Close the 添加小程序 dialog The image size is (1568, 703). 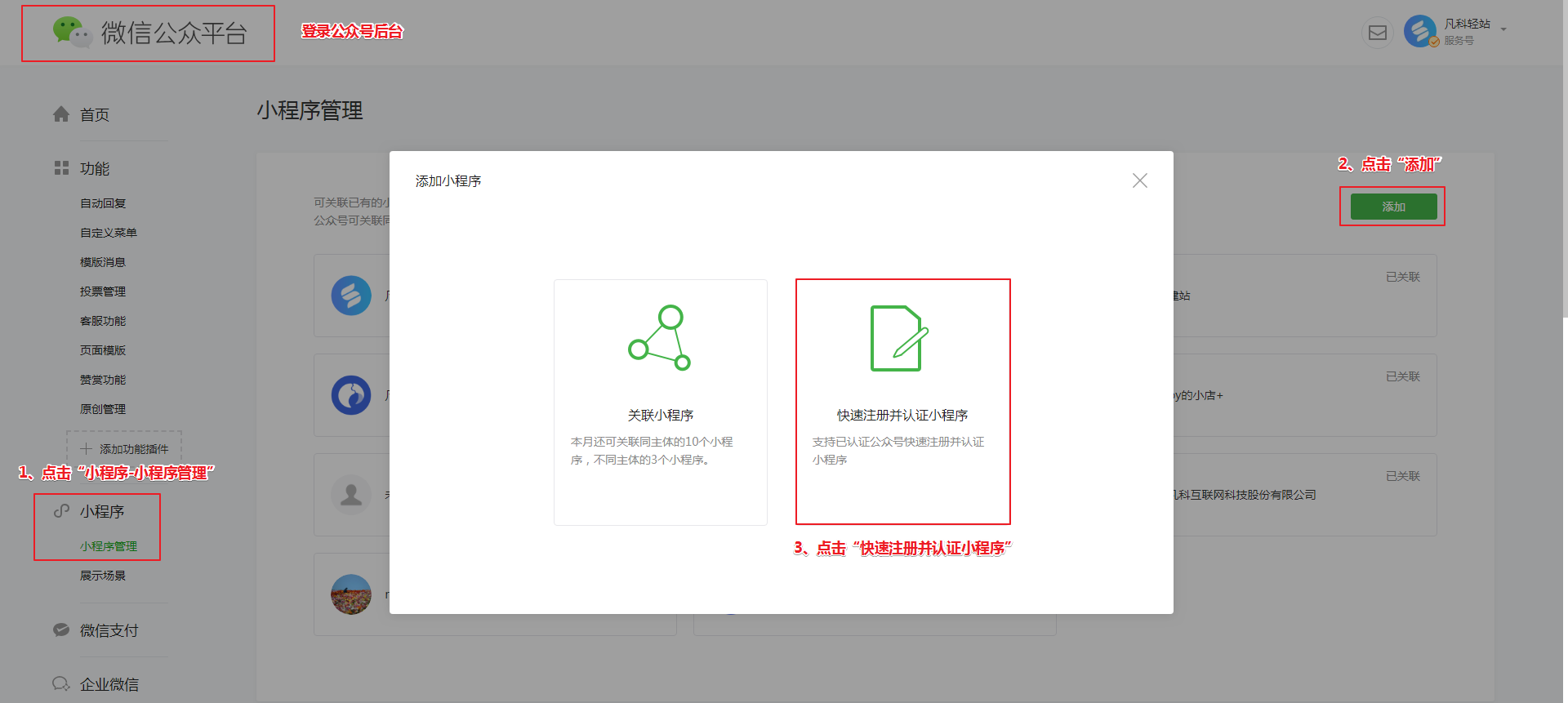pyautogui.click(x=1140, y=180)
